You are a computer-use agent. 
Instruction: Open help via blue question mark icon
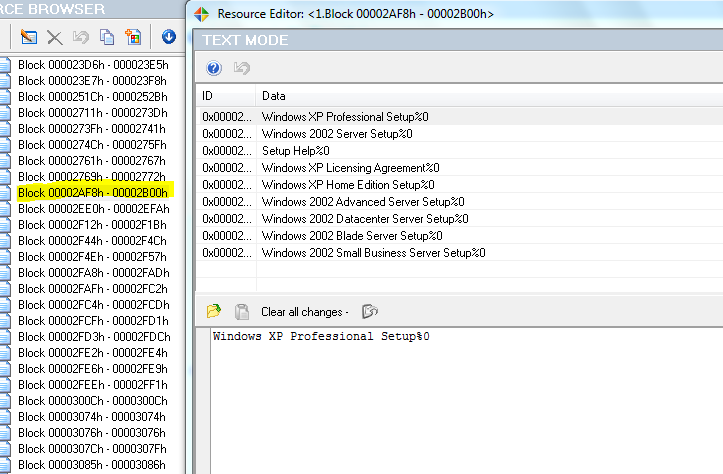pyautogui.click(x=213, y=68)
